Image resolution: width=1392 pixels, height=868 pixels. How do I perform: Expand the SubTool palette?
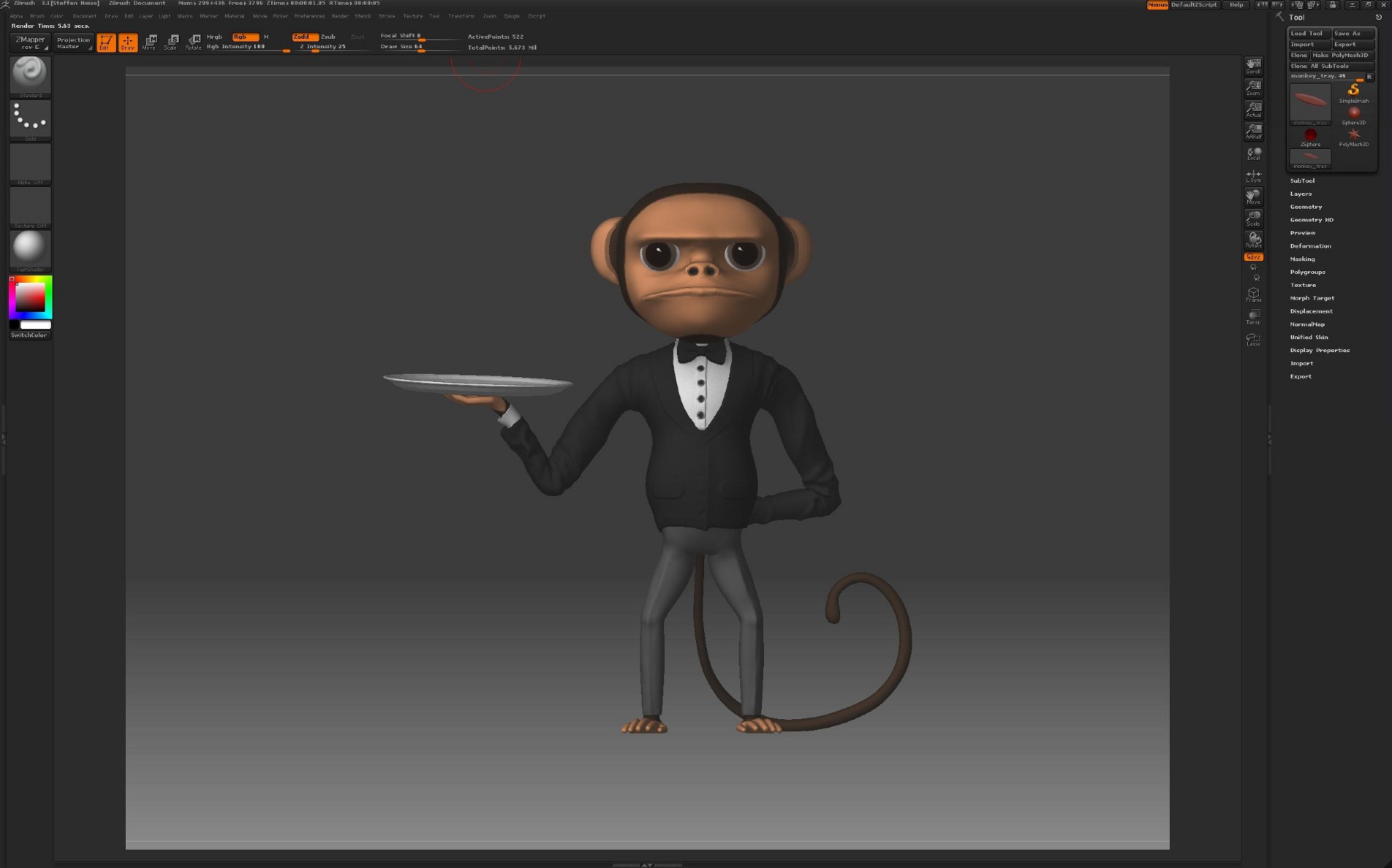1303,180
